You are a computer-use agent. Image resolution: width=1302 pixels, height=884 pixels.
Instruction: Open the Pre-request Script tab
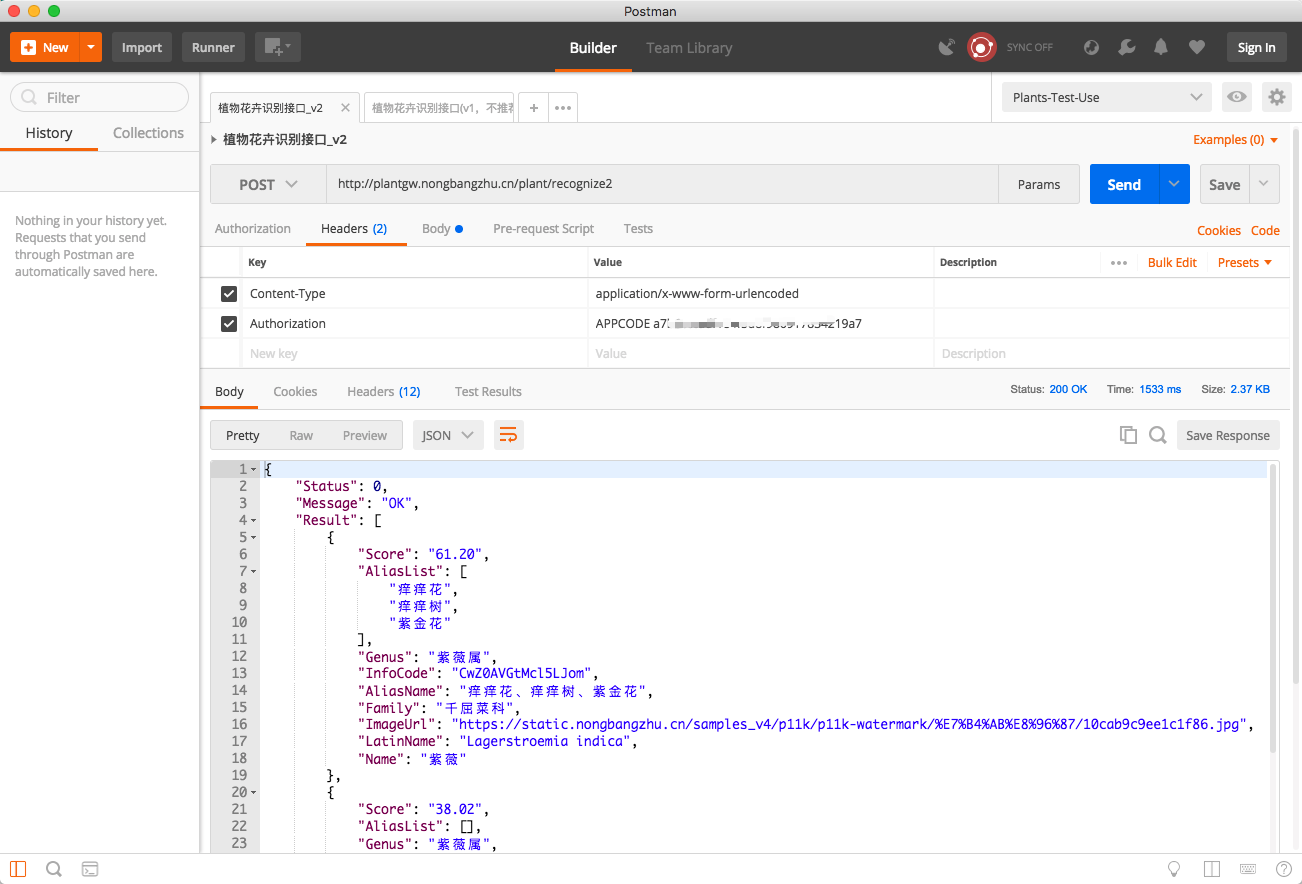543,229
